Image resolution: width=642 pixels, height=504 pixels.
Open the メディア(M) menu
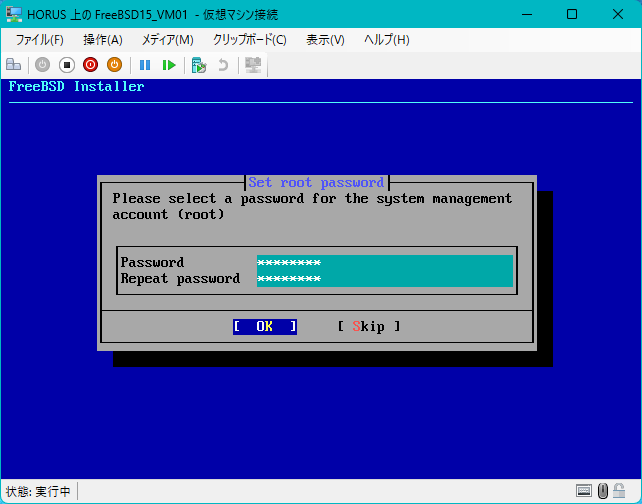[x=167, y=40]
